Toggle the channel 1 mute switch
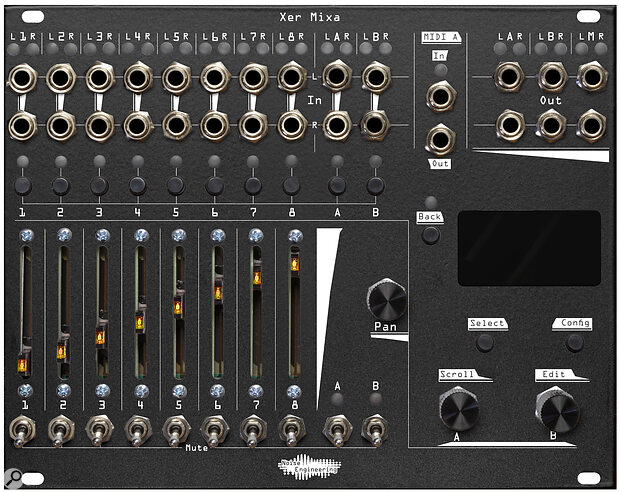This screenshot has width=620, height=492. click(22, 432)
